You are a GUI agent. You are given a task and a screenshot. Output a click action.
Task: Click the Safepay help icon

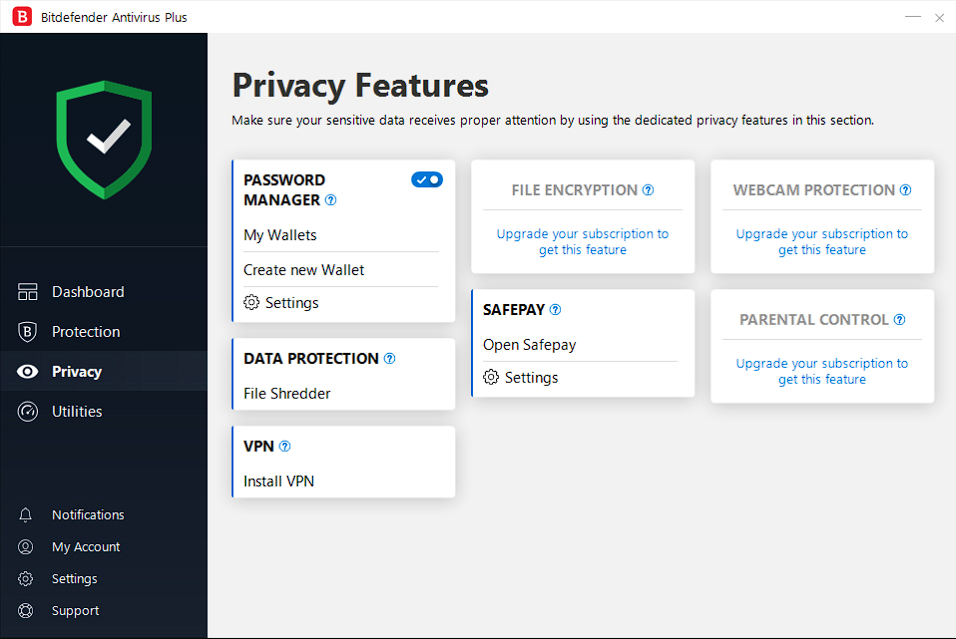click(x=556, y=310)
